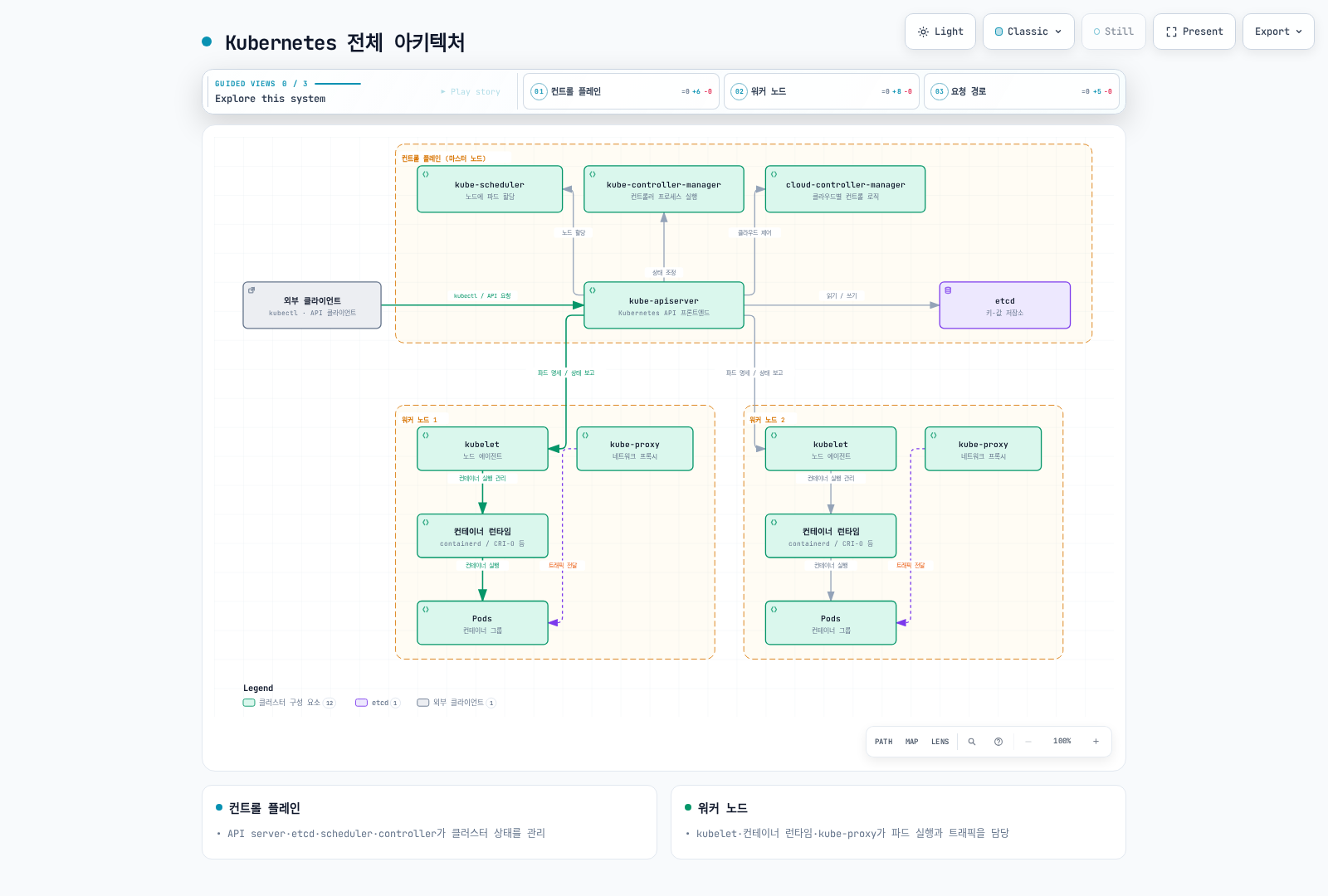
Task: Click the code icon on cloud-controller-manager
Action: tap(774, 174)
